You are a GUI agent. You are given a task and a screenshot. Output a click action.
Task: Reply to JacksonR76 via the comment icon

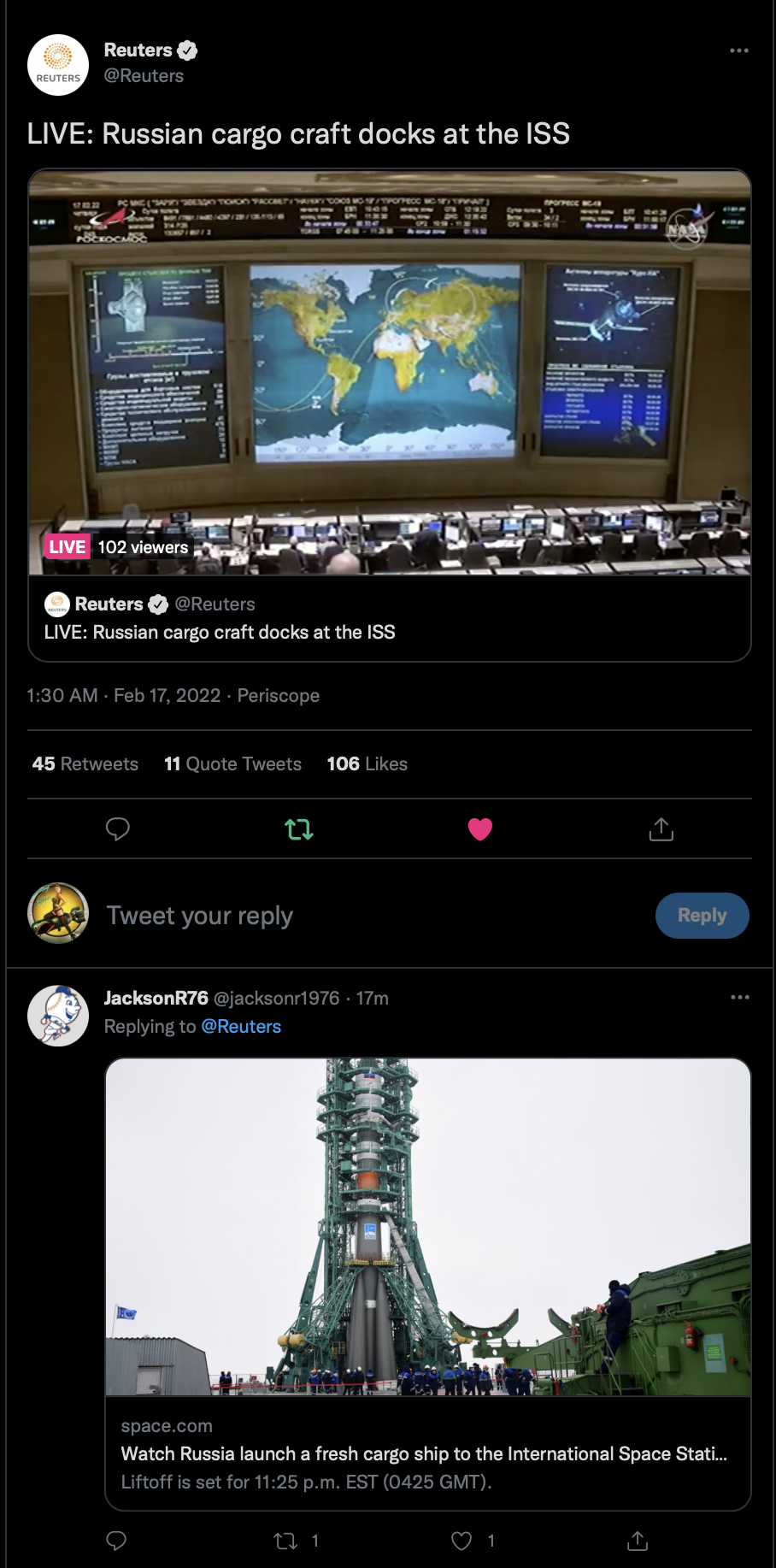[116, 1541]
